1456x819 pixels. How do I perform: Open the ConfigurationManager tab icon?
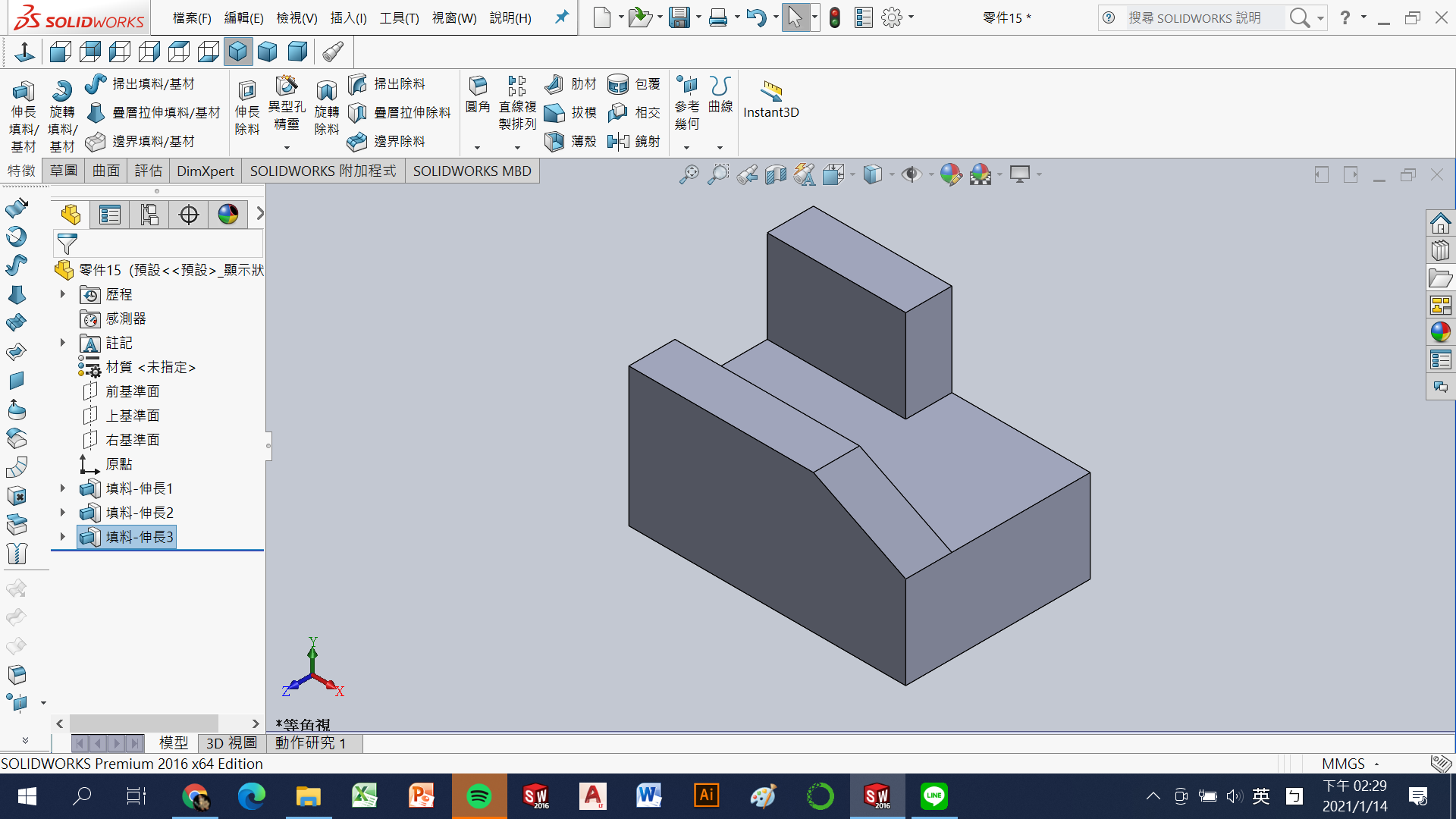point(149,215)
